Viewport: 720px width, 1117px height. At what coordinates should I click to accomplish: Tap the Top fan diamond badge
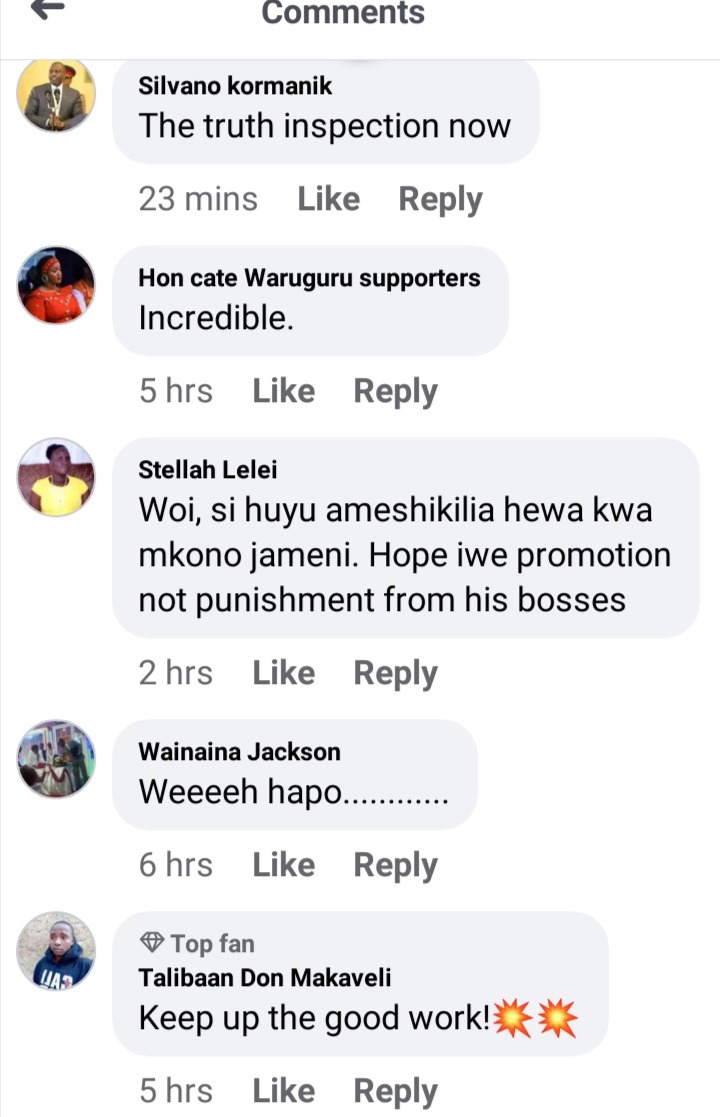click(152, 943)
